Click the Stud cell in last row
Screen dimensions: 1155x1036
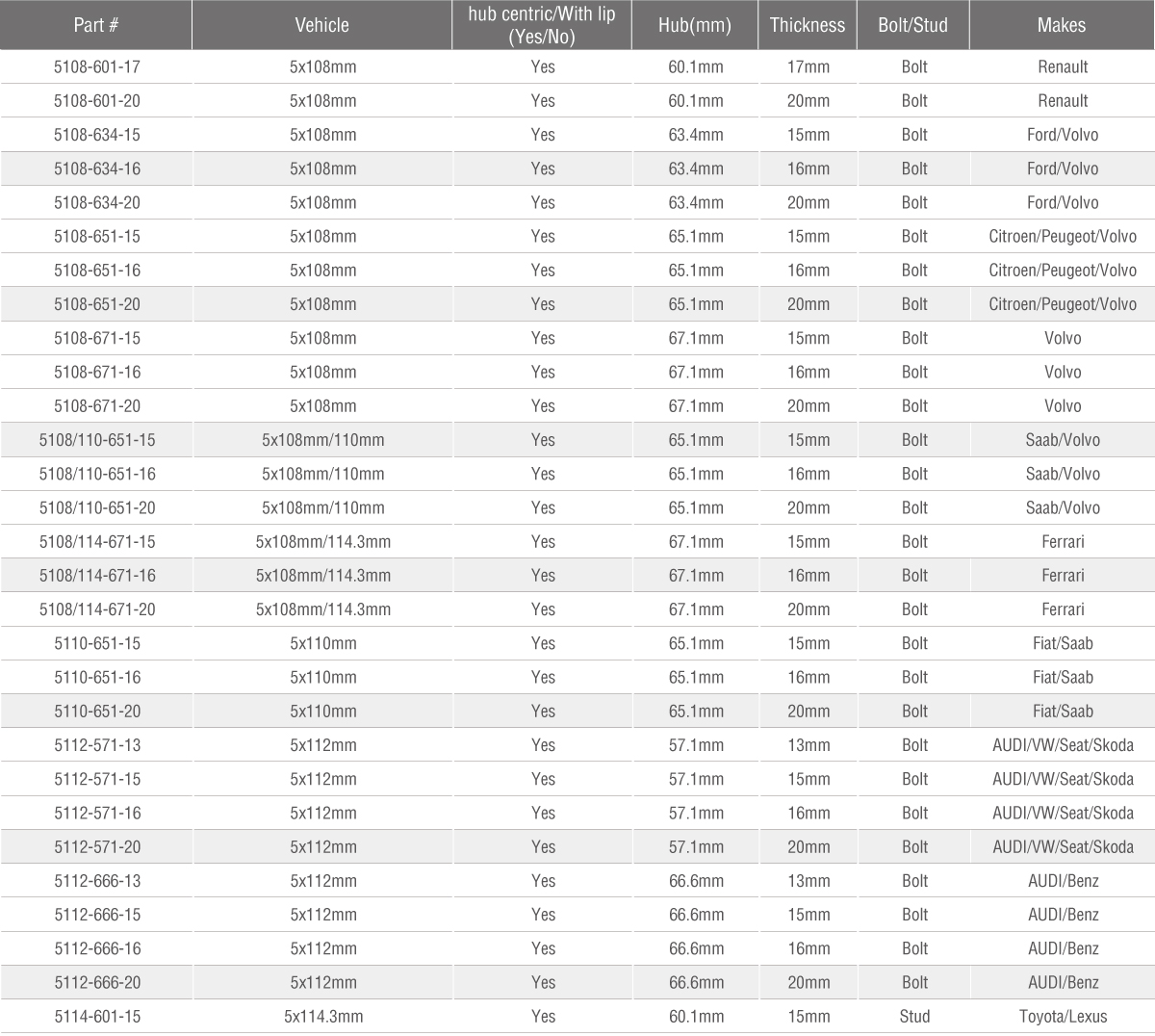tap(914, 1017)
